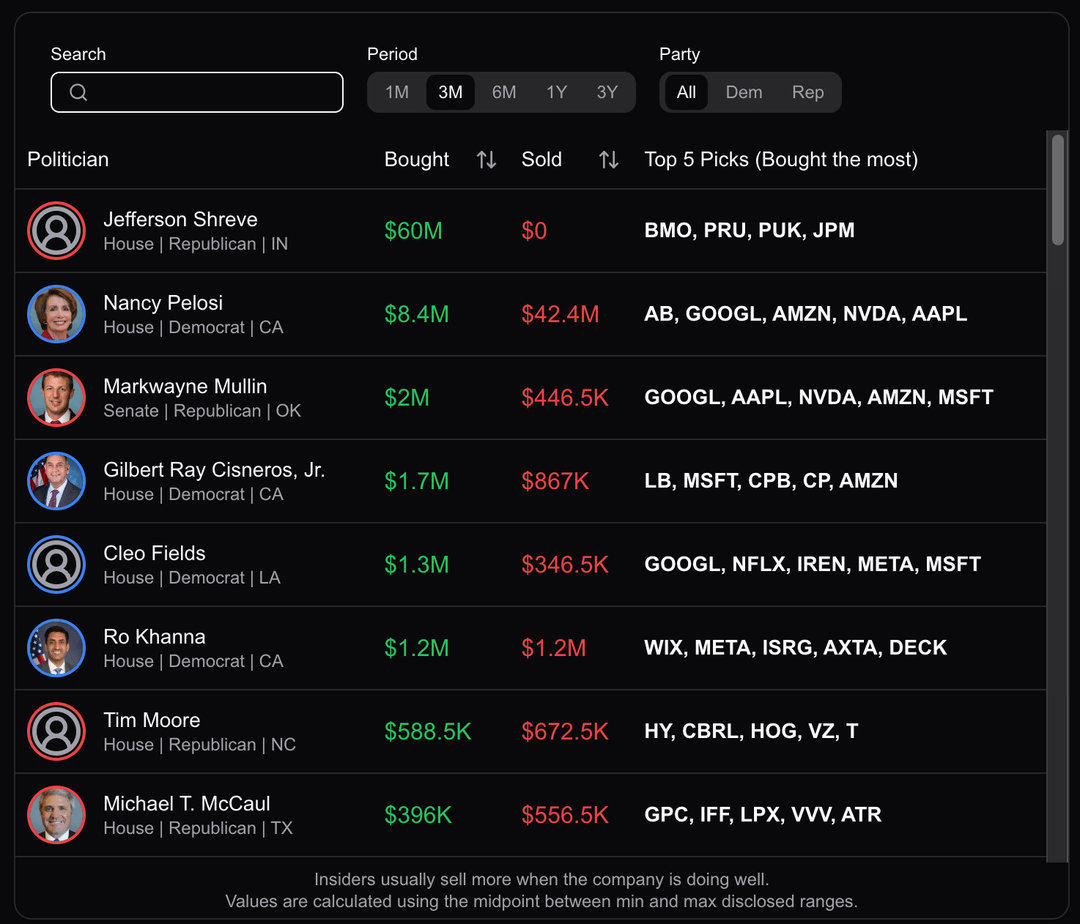
Task: Show All parties filter
Action: tap(686, 92)
